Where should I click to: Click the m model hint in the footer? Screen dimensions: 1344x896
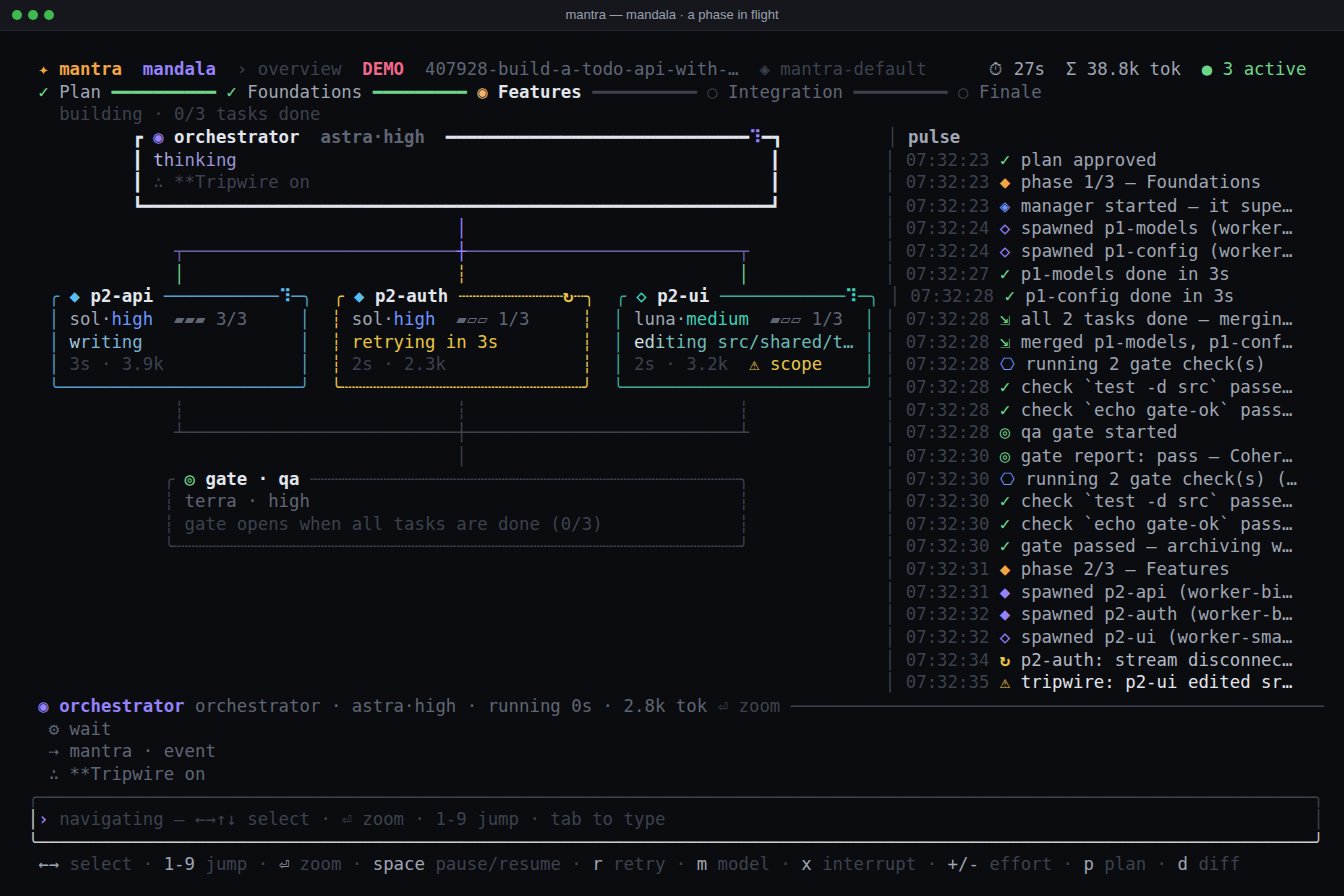click(734, 864)
